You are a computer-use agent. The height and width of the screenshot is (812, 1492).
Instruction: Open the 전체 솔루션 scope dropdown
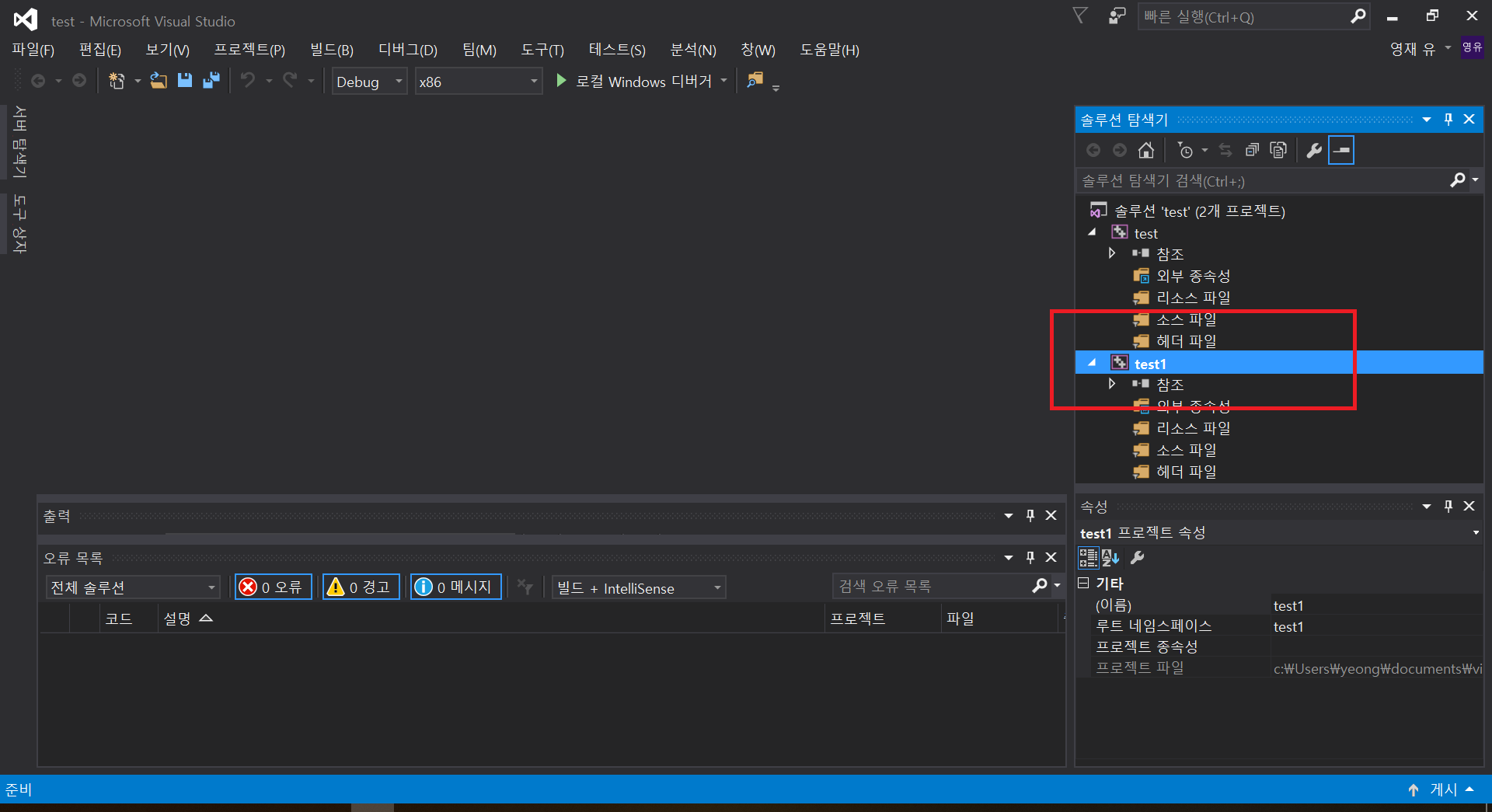[133, 587]
